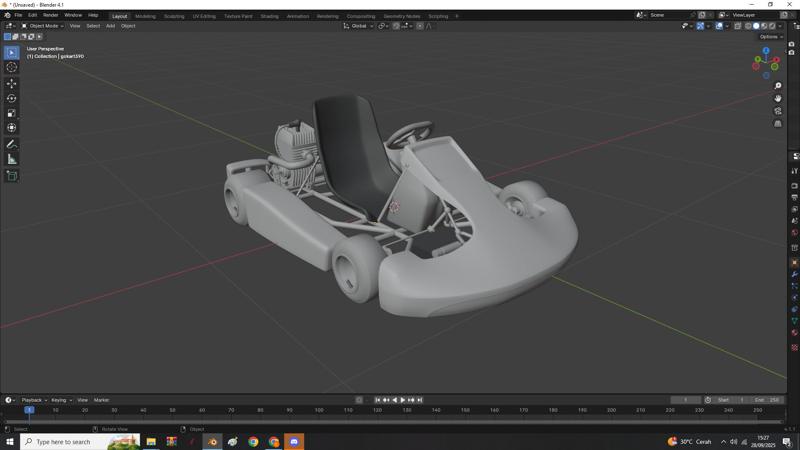Switch to rendered viewport shading
Image resolution: width=800 pixels, height=450 pixels.
[772, 26]
